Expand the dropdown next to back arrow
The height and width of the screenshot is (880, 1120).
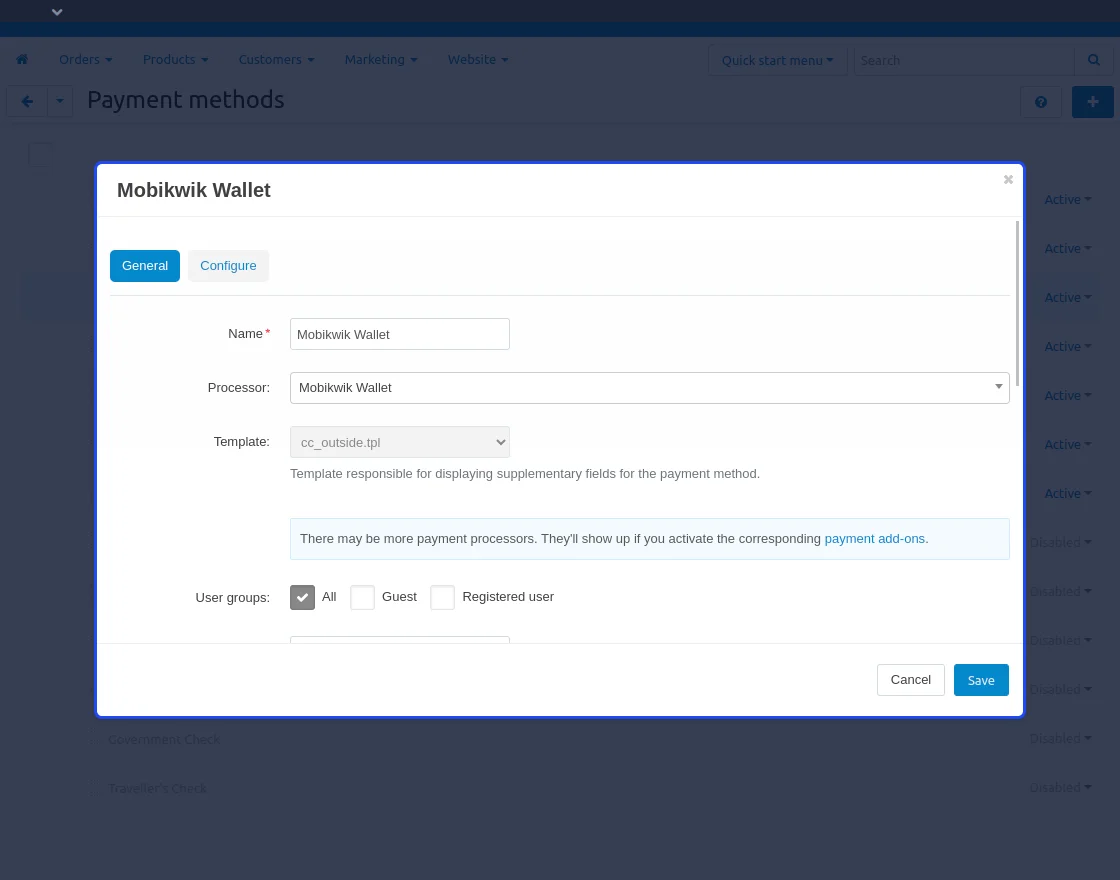[60, 101]
